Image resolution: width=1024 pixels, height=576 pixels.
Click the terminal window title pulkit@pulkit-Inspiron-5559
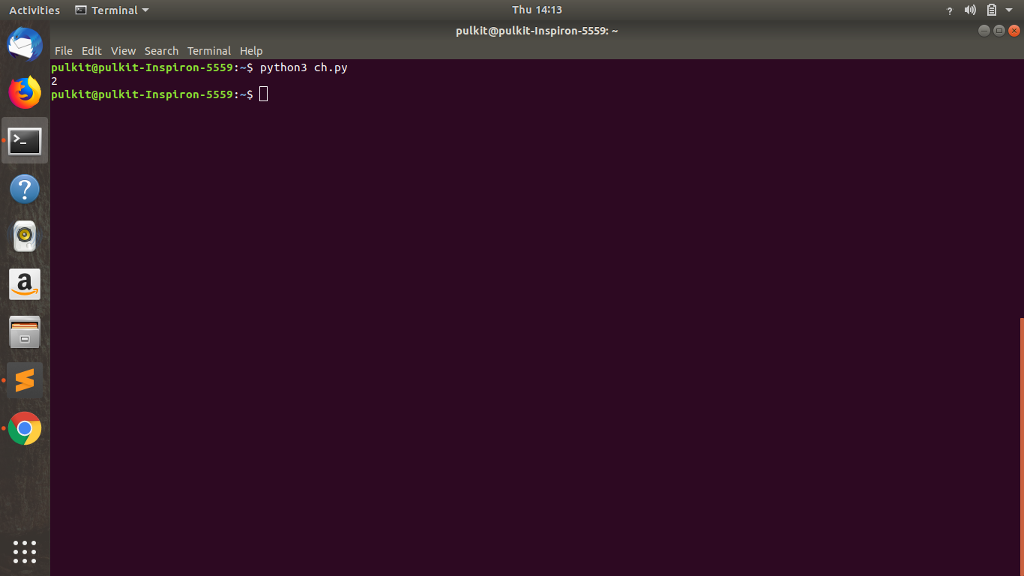537,31
